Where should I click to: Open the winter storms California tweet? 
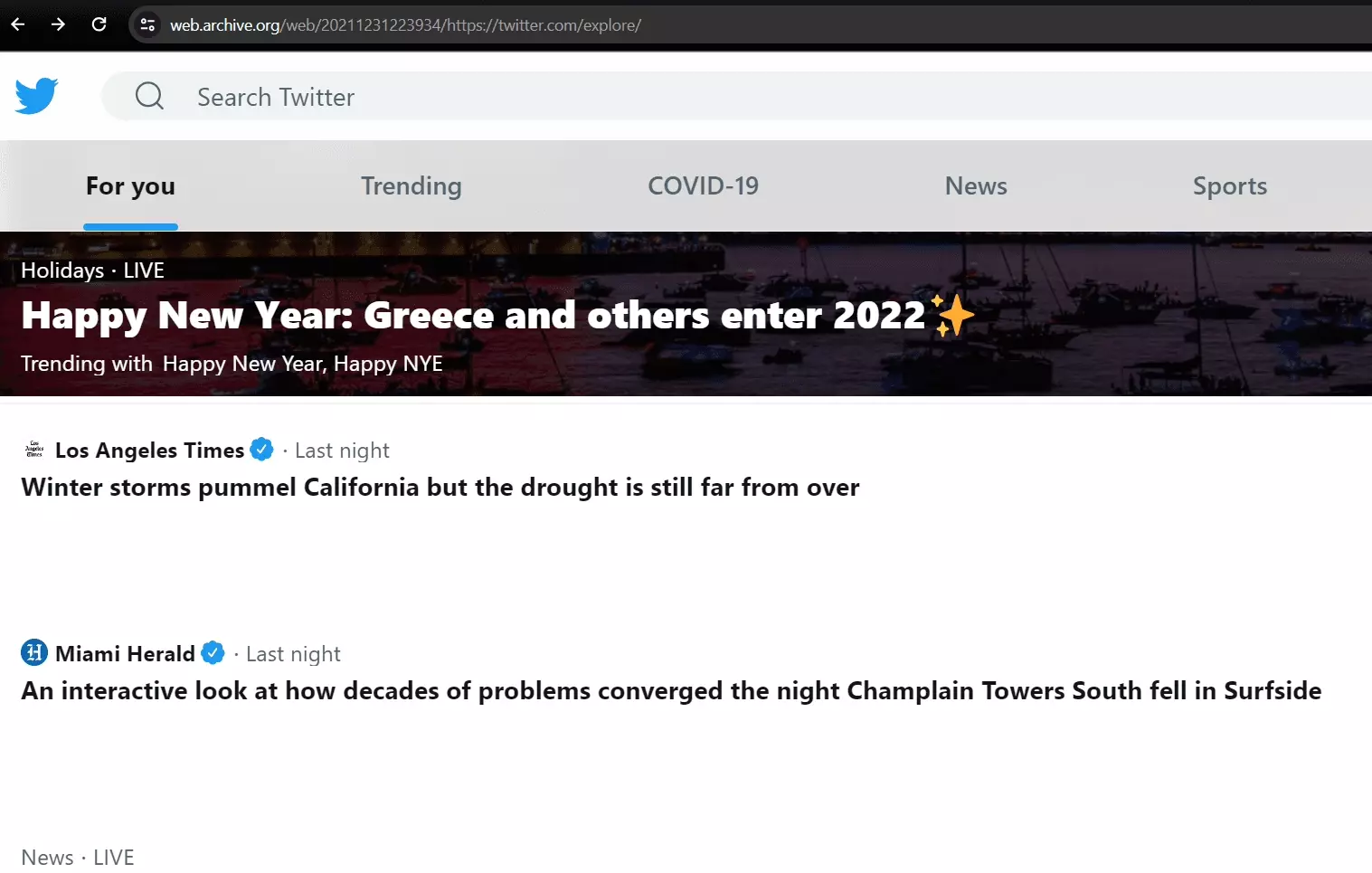point(440,487)
